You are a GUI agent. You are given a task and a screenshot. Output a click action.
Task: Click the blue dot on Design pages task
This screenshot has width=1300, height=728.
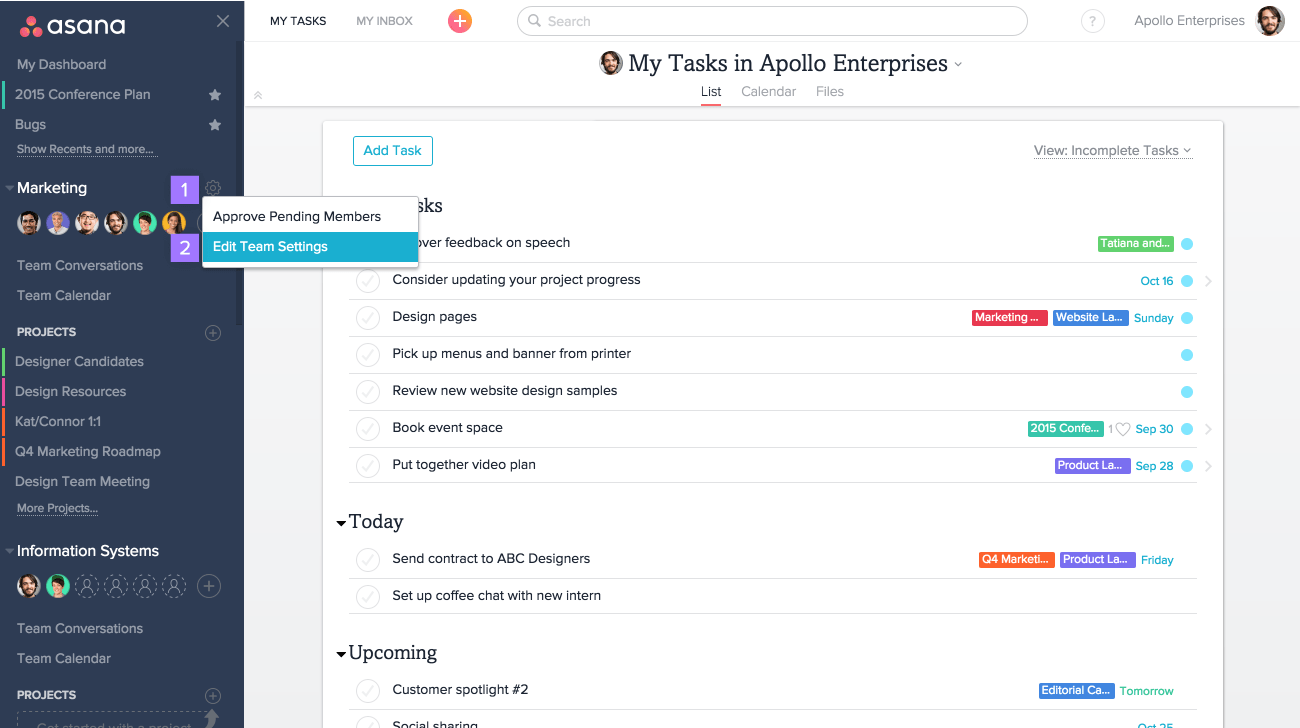(1187, 318)
